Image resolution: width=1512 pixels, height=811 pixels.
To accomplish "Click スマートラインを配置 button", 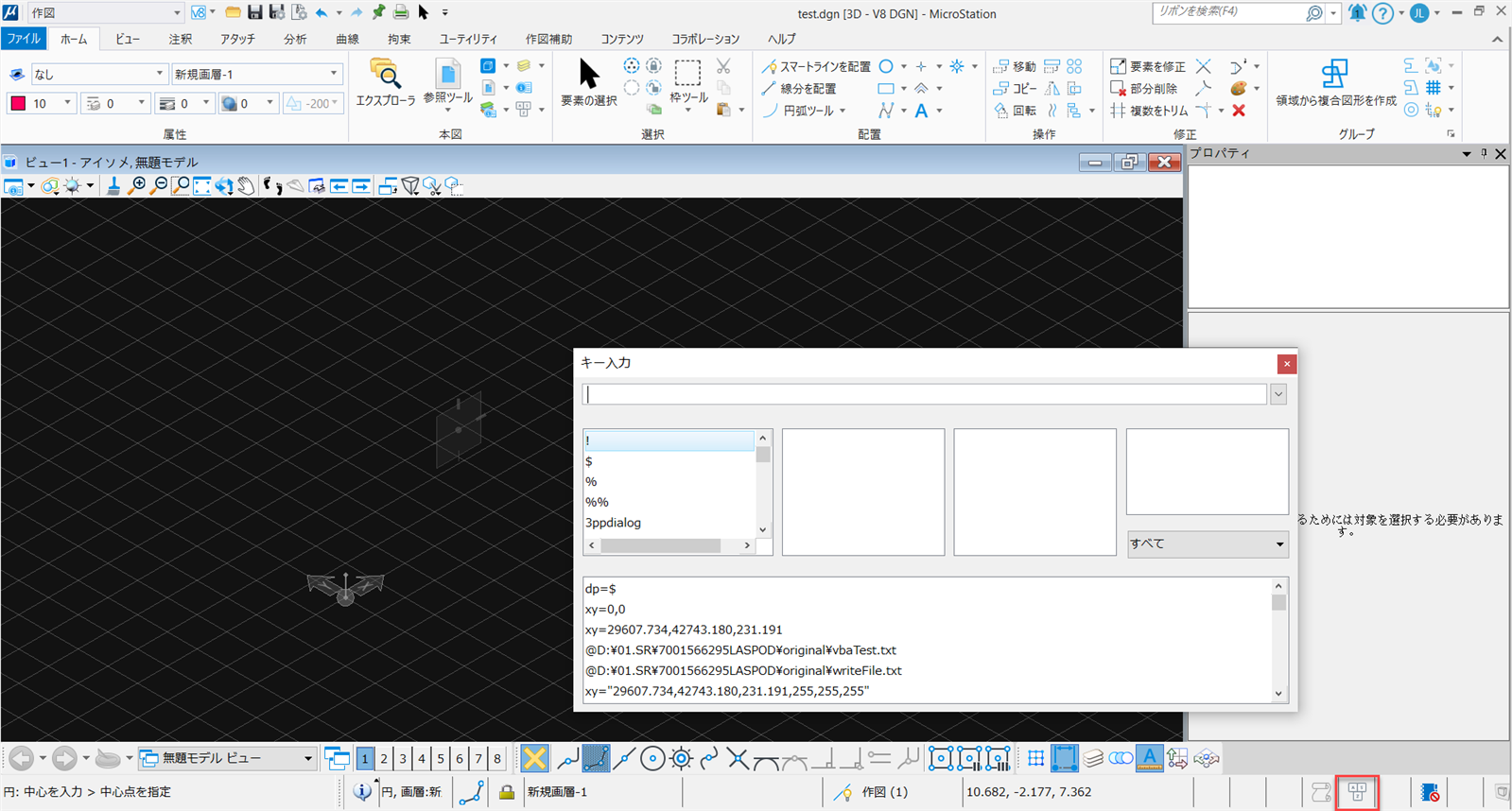I will click(816, 66).
